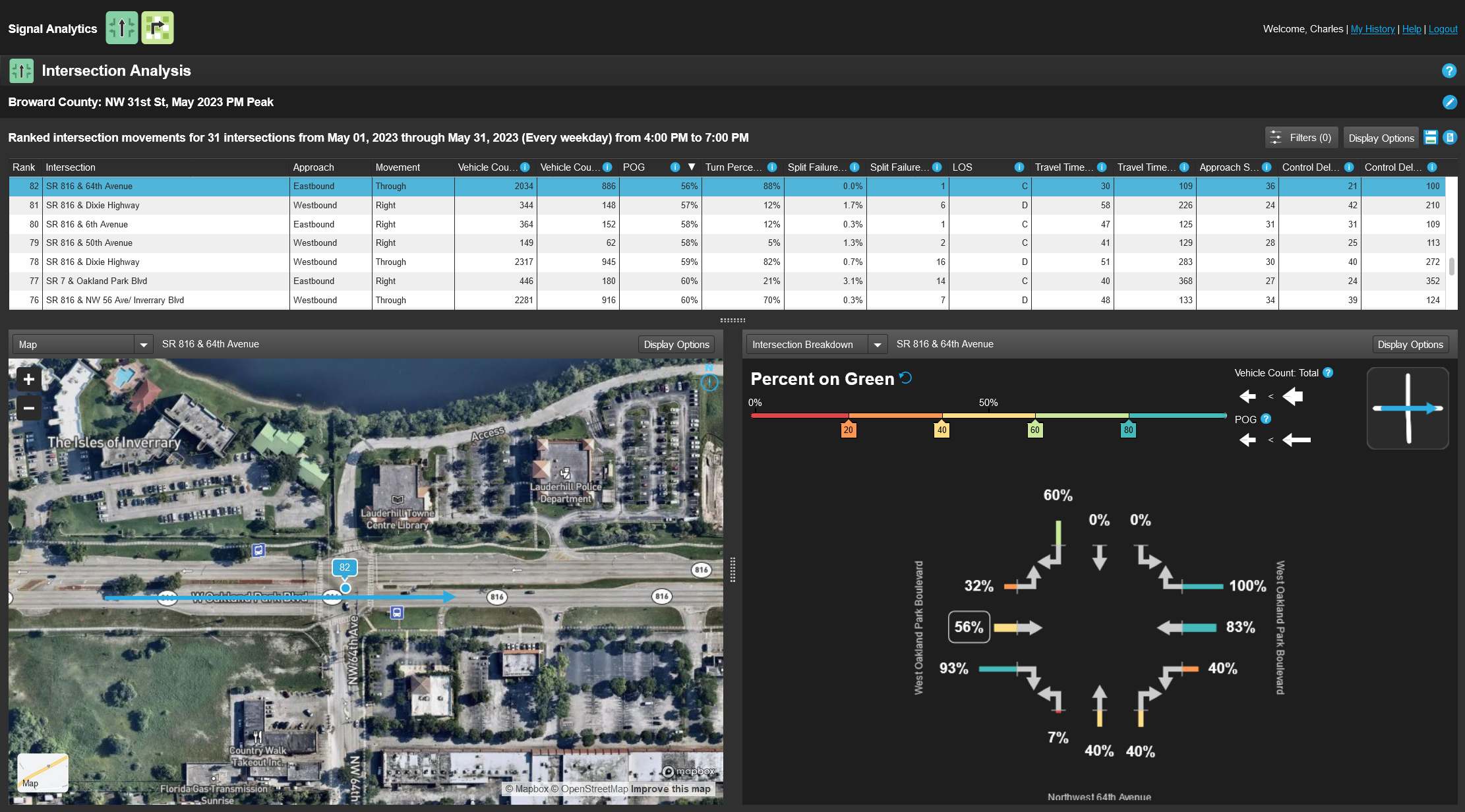Screen dimensions: 1465x812
Task: Click the 60 threshold marker on POG scale
Action: click(x=1035, y=429)
